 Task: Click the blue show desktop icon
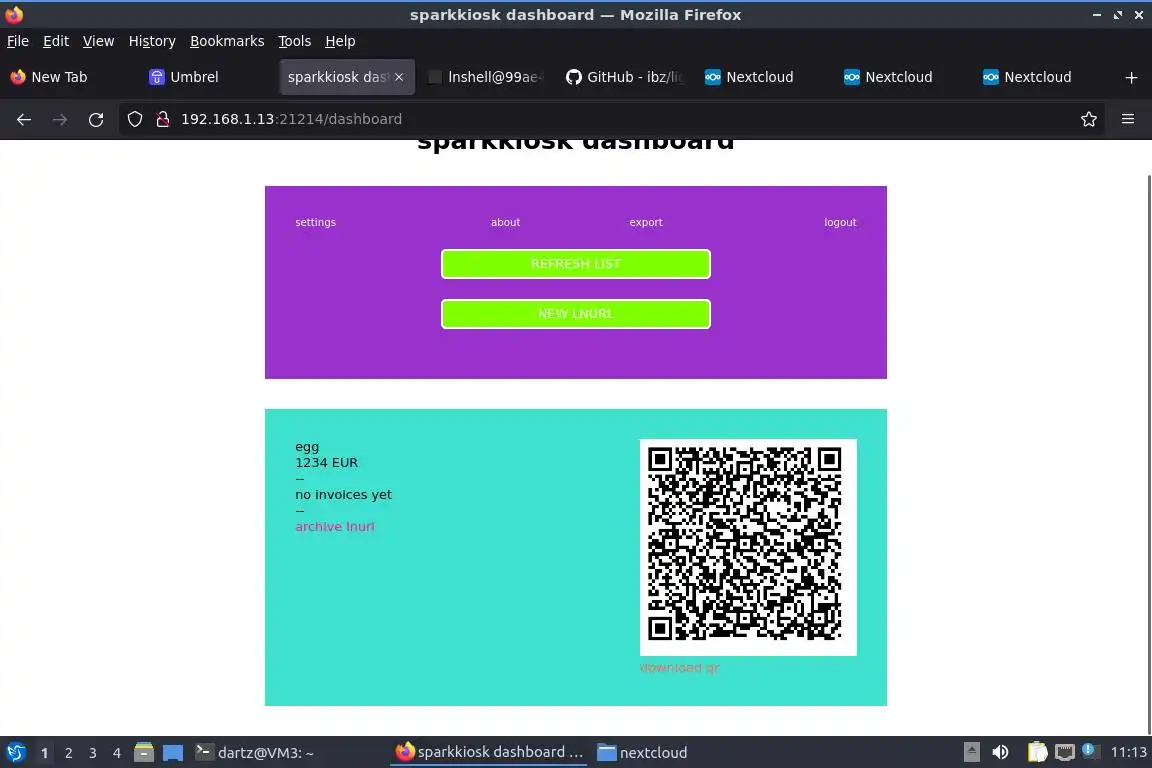click(x=173, y=753)
